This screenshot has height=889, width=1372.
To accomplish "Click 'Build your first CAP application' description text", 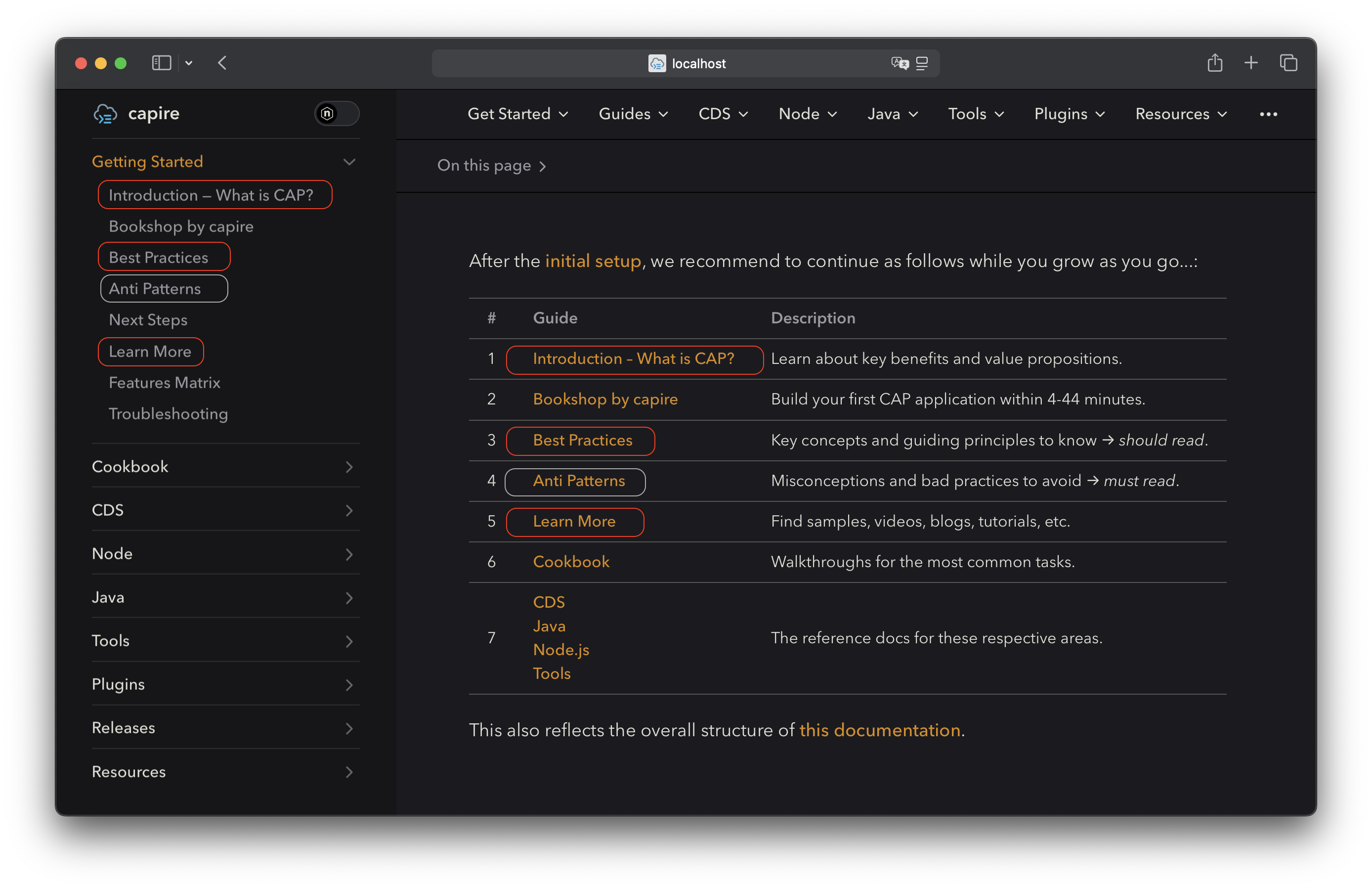I will tap(958, 399).
